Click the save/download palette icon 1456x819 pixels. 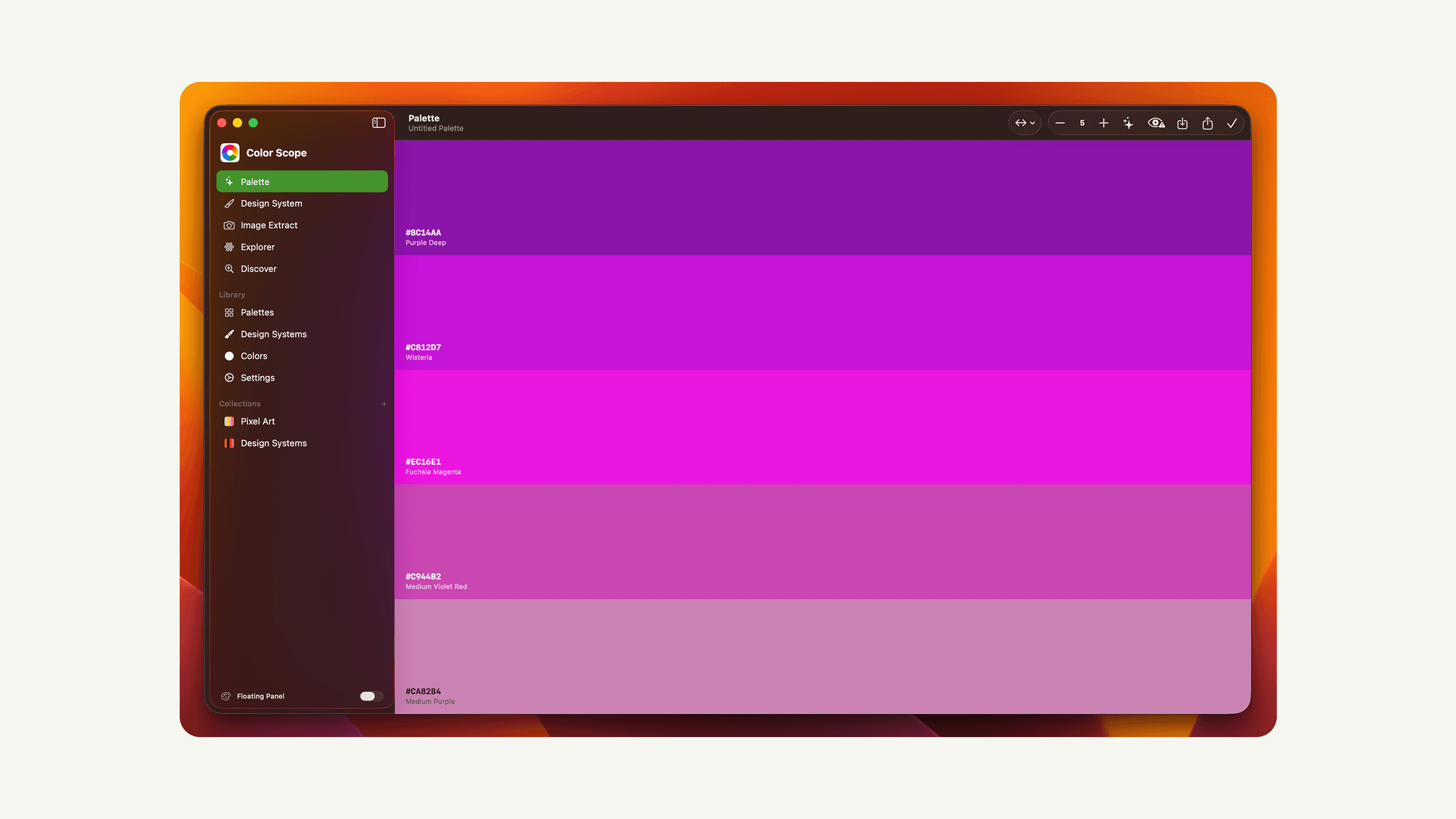1182,123
